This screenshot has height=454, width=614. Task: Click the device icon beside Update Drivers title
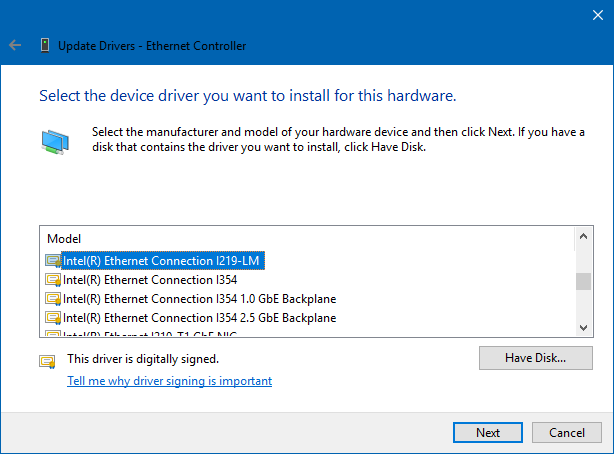pos(45,45)
